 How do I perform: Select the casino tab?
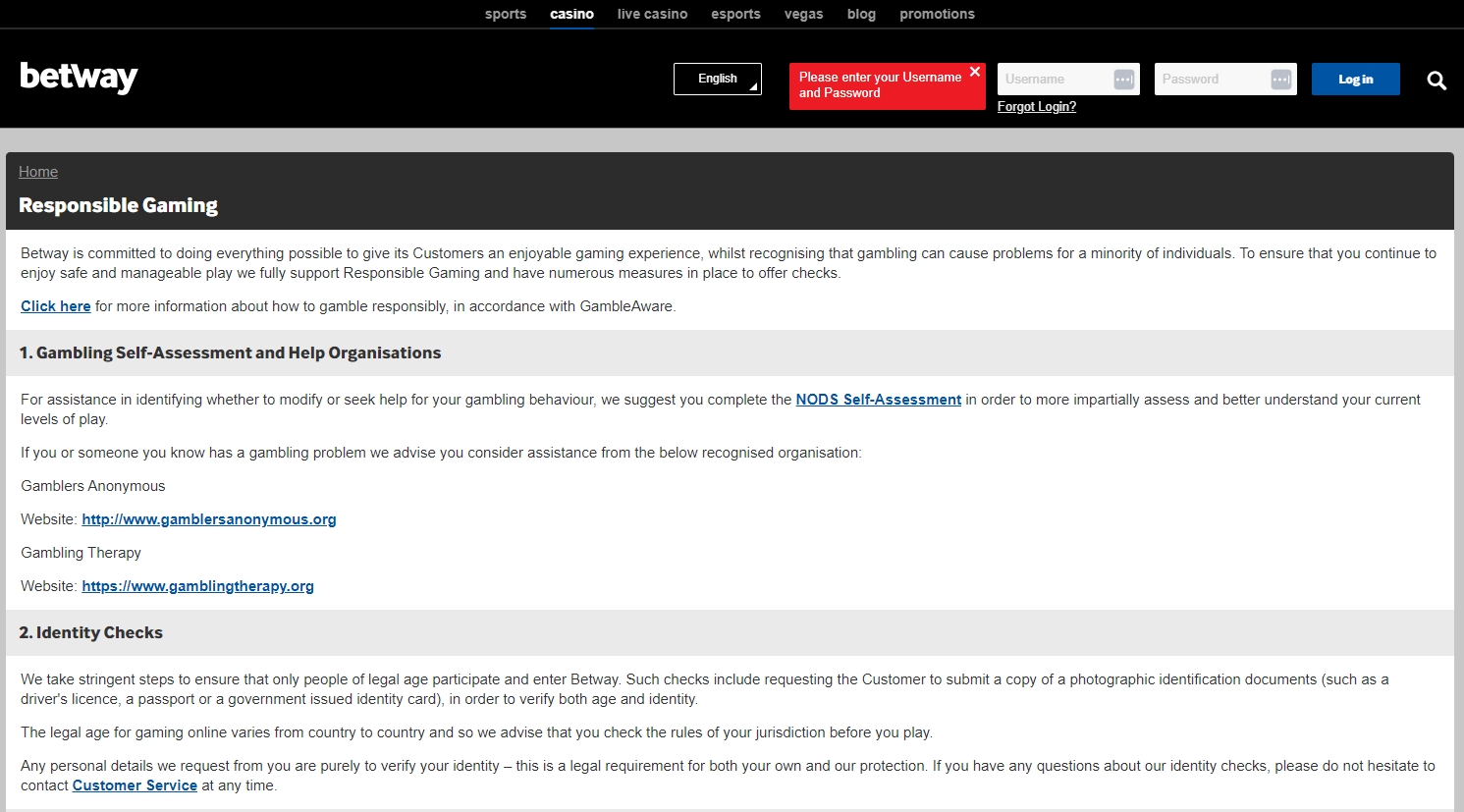[x=572, y=14]
